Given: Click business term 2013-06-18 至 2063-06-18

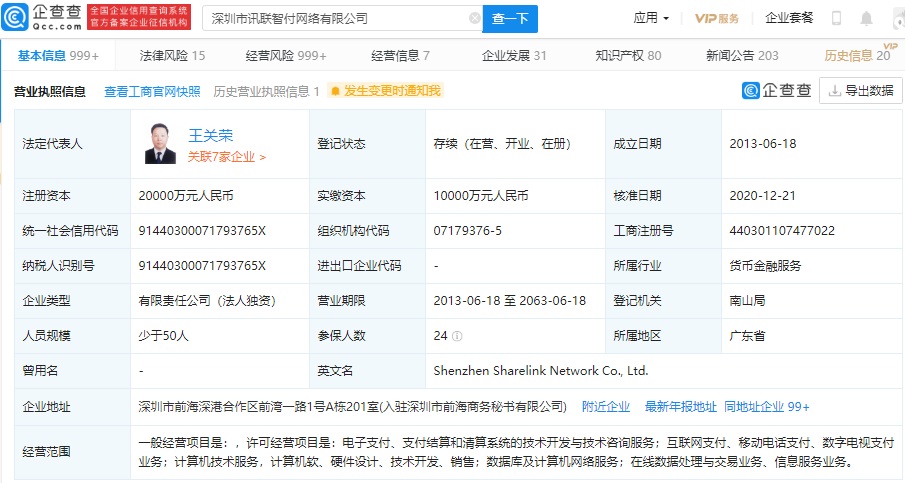Looking at the screenshot, I should pos(510,301).
